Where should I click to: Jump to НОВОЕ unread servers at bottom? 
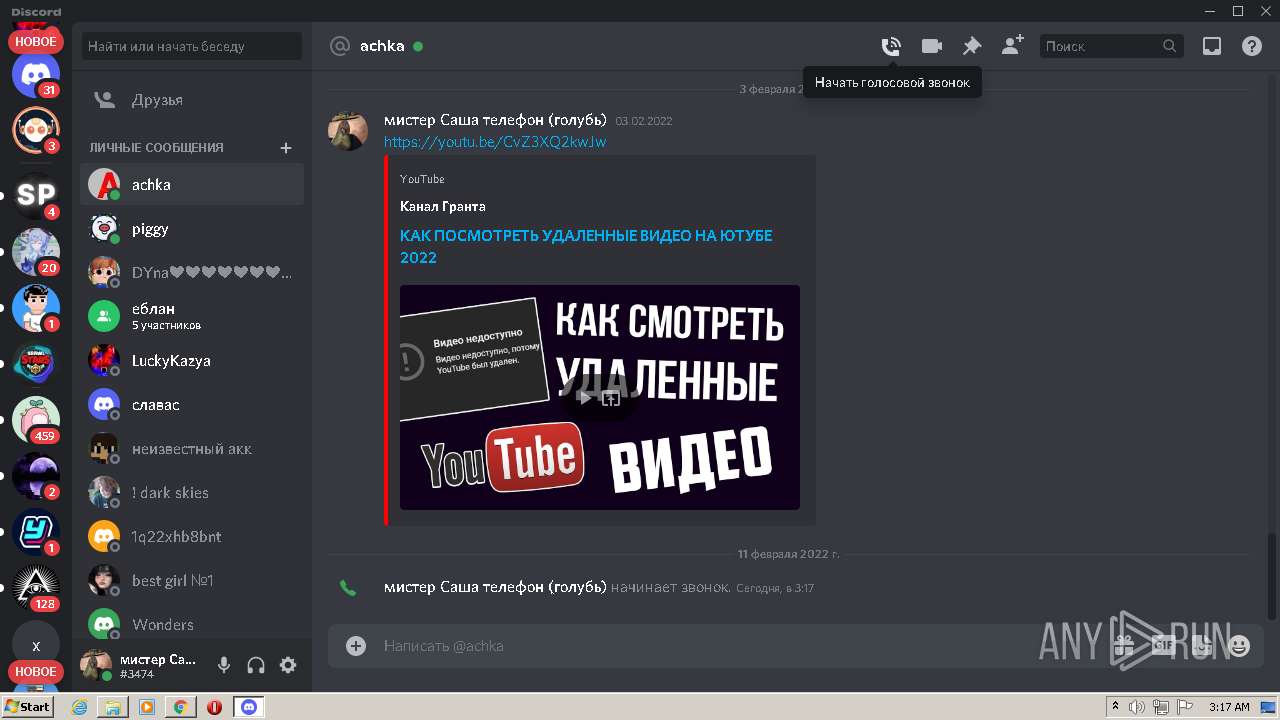pyautogui.click(x=36, y=671)
